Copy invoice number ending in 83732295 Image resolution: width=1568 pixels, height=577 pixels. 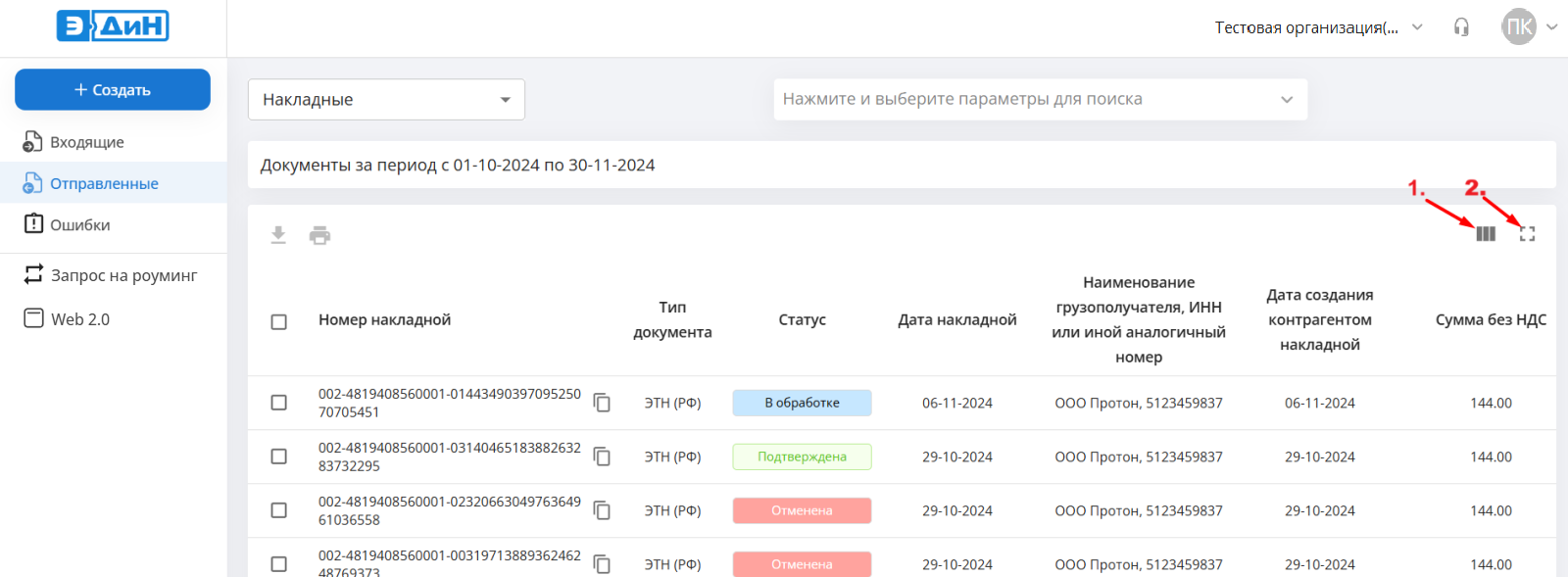tap(602, 457)
